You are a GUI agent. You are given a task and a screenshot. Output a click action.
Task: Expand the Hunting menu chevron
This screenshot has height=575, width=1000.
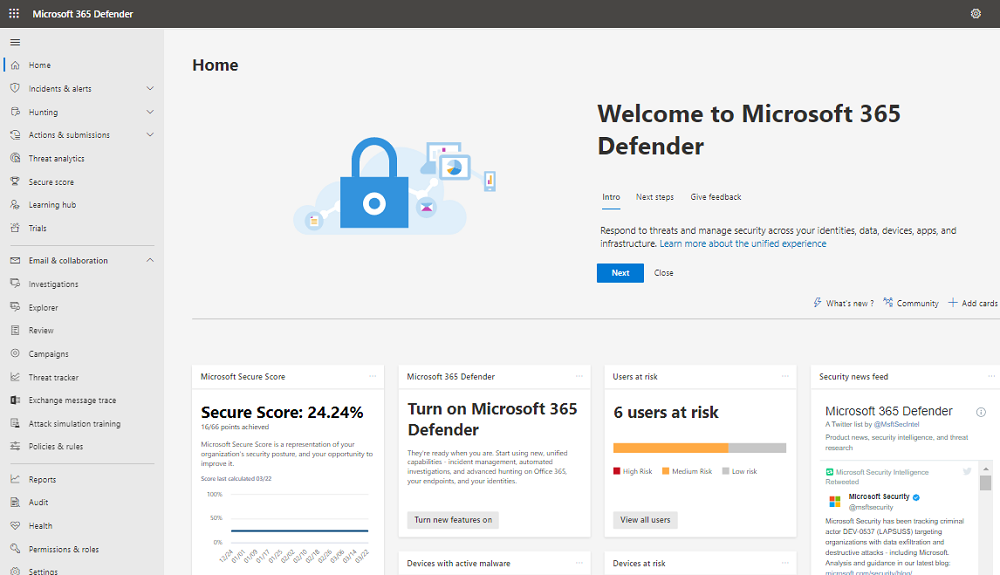pos(150,112)
